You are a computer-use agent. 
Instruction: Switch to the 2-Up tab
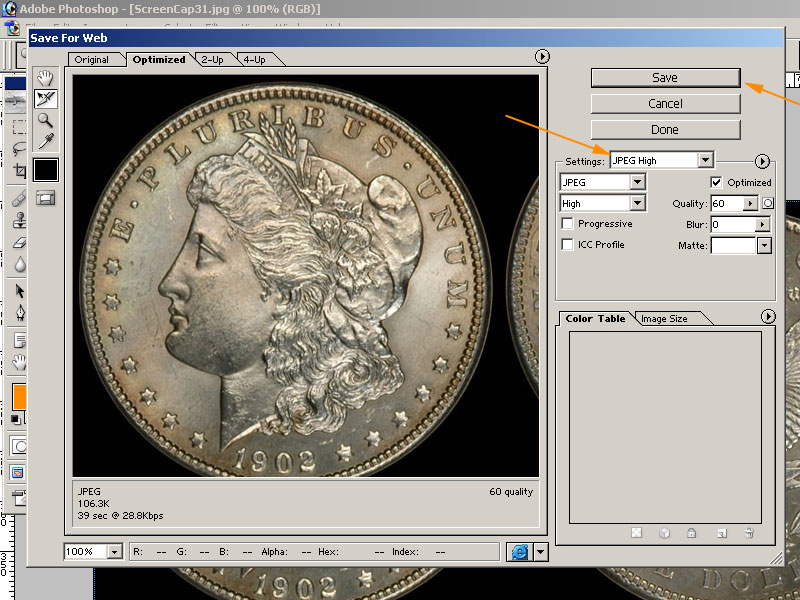[212, 60]
